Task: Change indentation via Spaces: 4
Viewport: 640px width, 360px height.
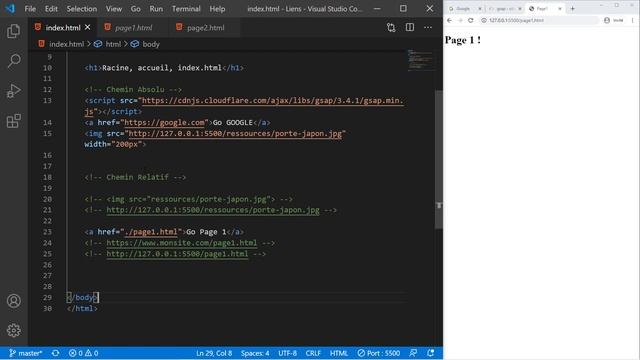Action: coord(255,353)
